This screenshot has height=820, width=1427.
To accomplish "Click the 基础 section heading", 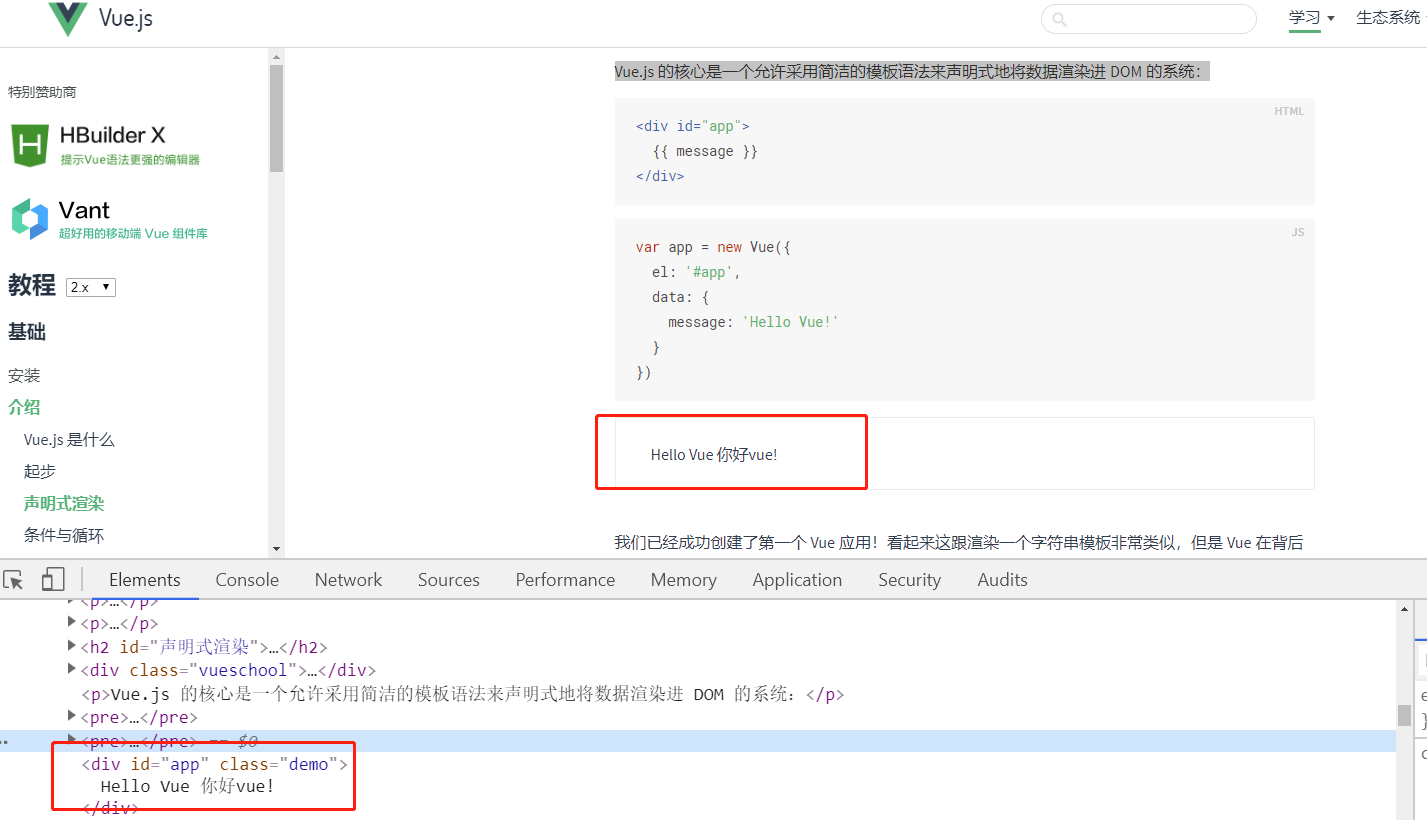I will tap(27, 332).
